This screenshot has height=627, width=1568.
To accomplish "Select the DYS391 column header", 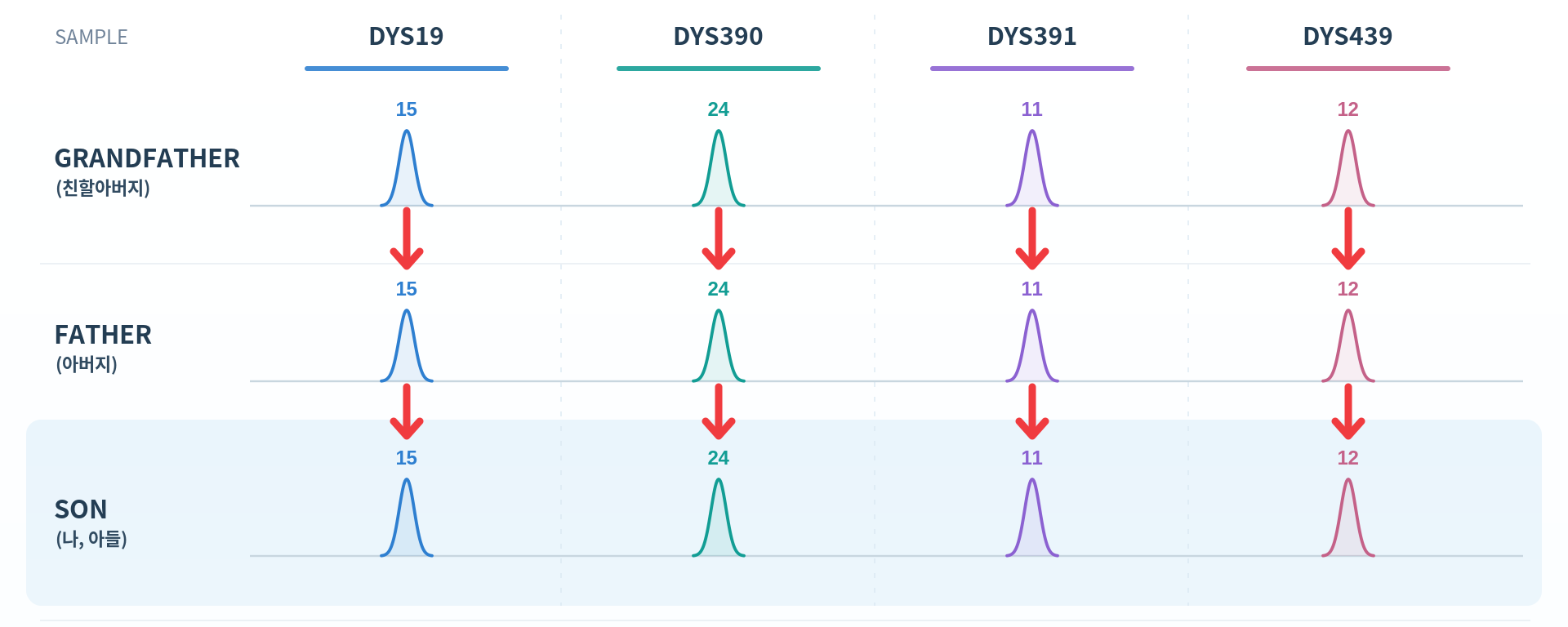I will click(x=1031, y=37).
